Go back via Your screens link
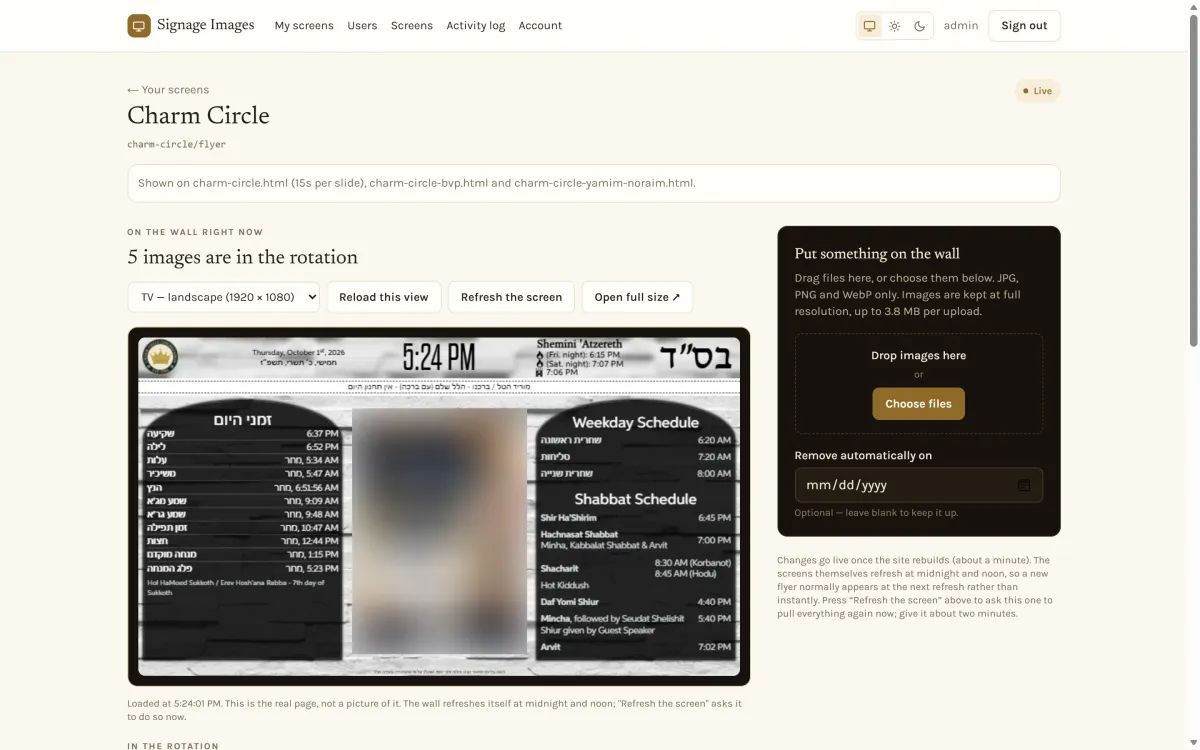This screenshot has height=750, width=1200. 168,90
